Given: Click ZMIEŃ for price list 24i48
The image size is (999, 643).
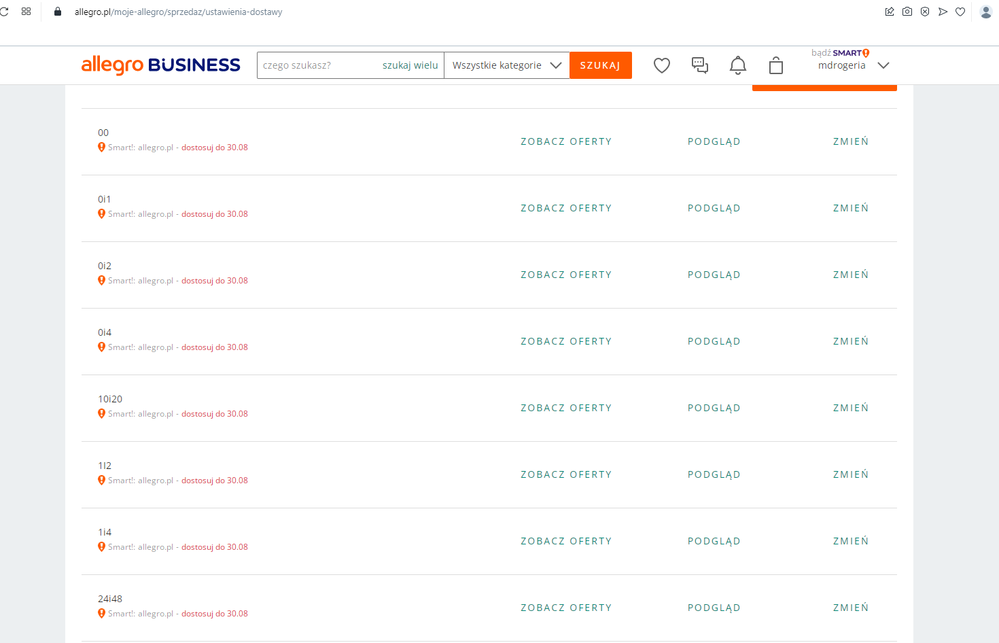Looking at the screenshot, I should 851,607.
